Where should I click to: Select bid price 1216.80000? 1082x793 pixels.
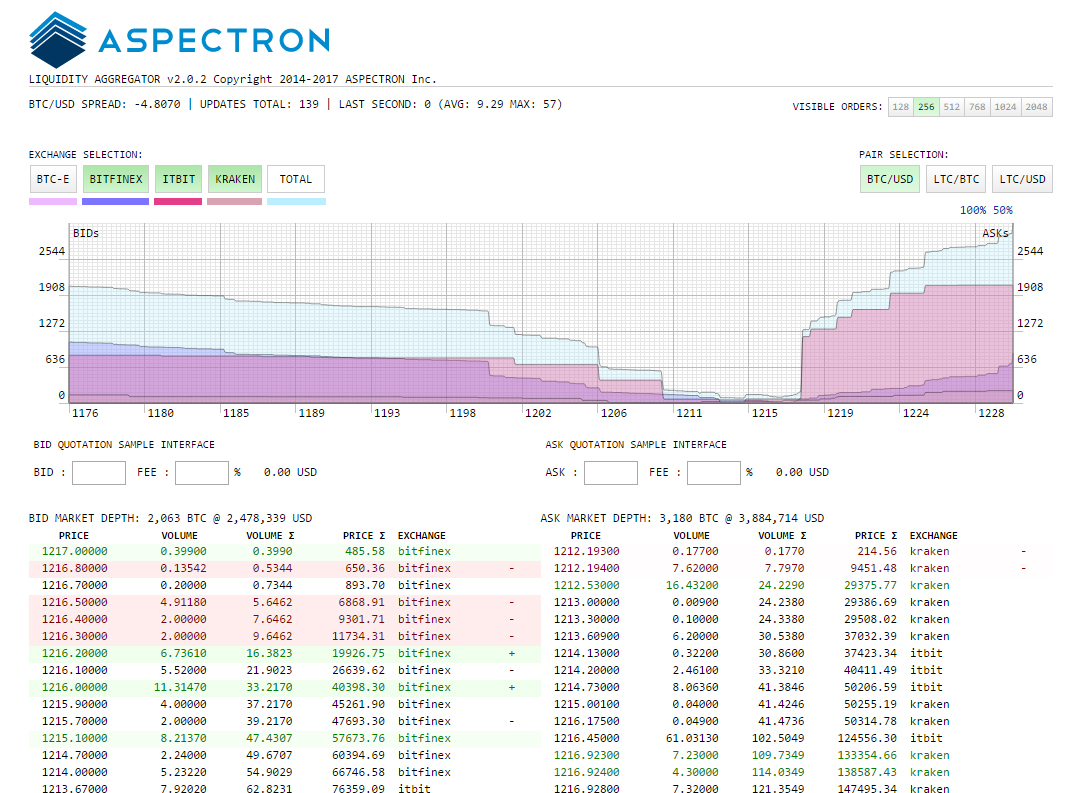tap(75, 569)
